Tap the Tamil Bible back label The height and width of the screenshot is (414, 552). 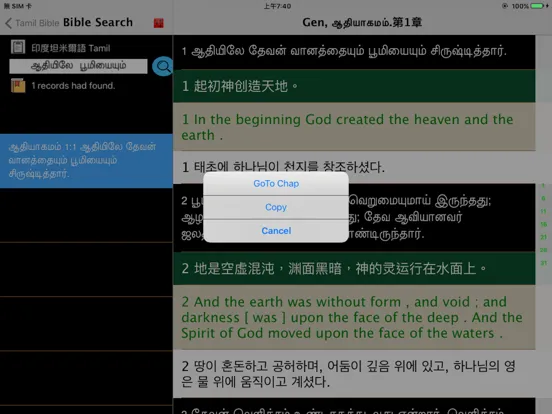(37, 23)
